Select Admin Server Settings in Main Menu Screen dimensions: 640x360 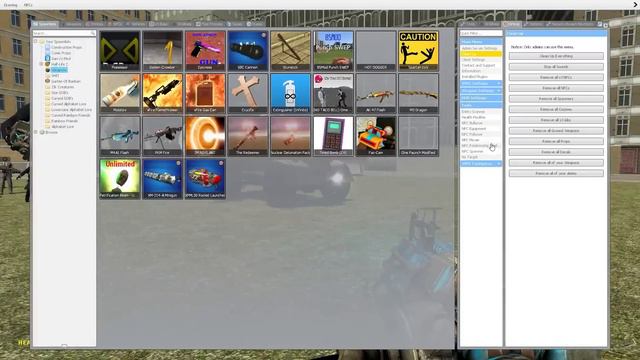pos(481,48)
